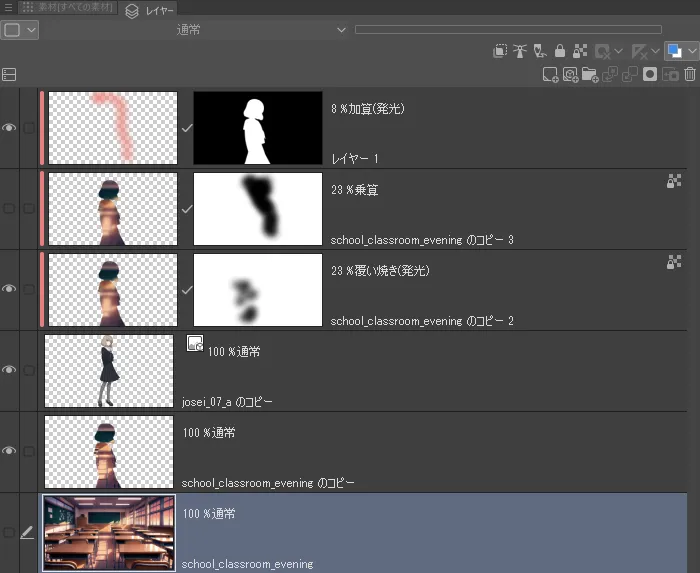The height and width of the screenshot is (573, 700).
Task: Select layer name josei_07_a のコピー
Action: (x=227, y=402)
